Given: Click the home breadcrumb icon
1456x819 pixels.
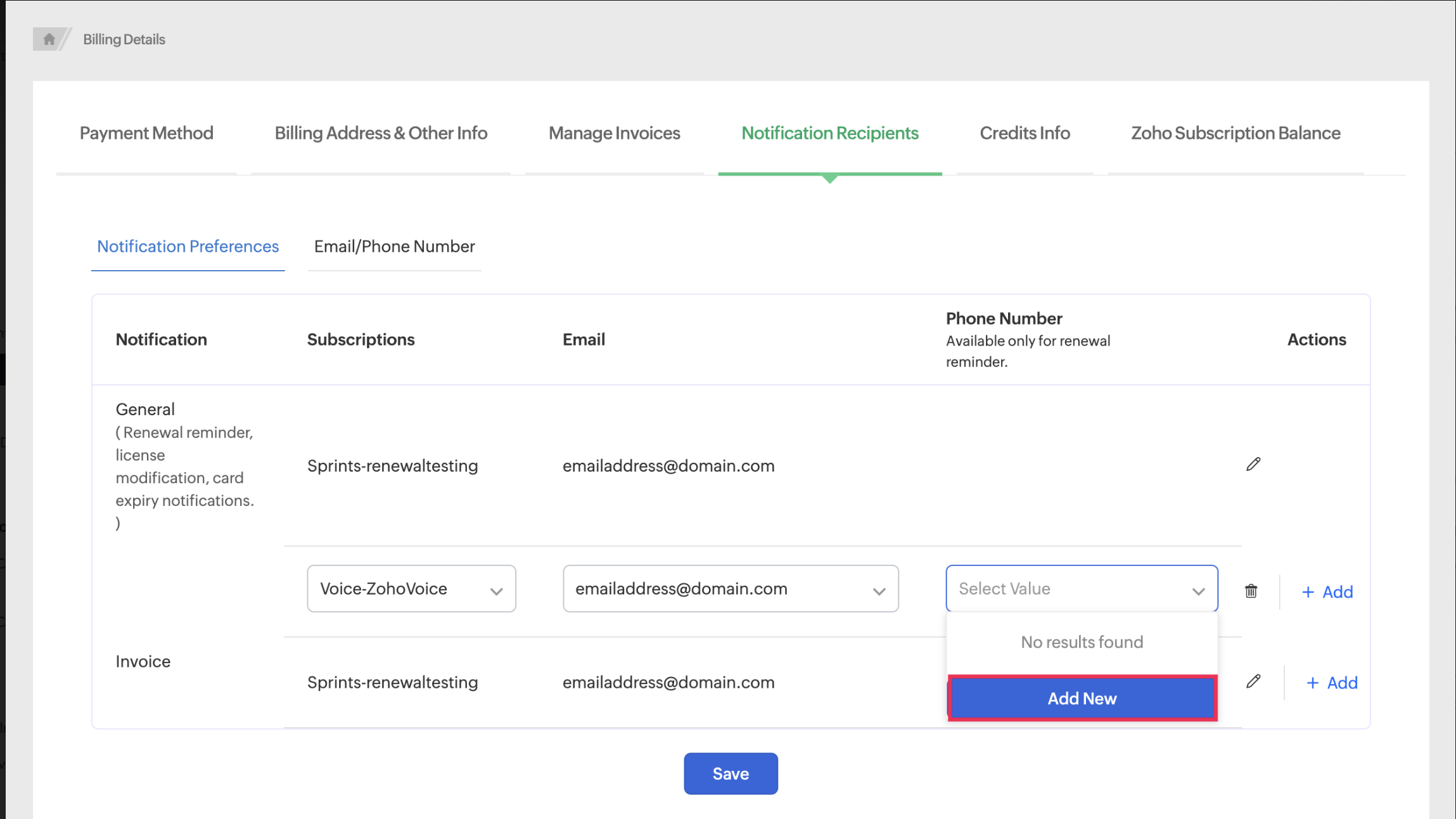Looking at the screenshot, I should 49,39.
